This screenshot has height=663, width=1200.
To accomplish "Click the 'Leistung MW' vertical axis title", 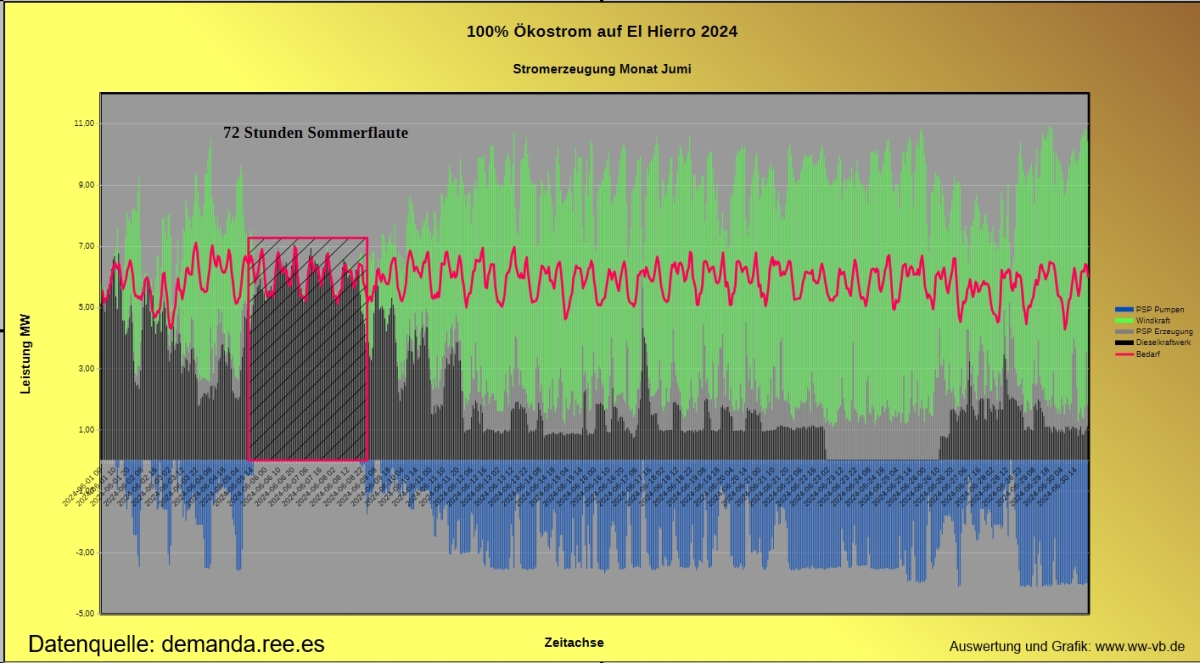I will click(26, 354).
